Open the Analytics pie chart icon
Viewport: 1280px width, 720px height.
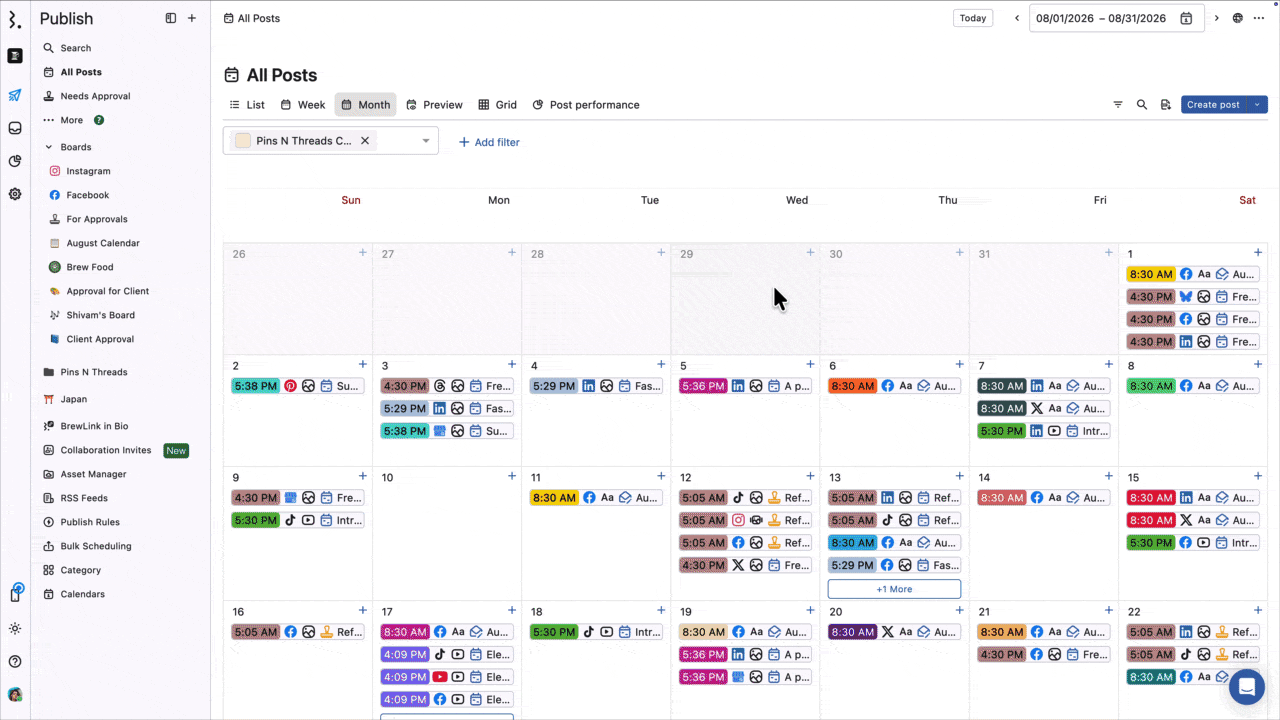point(15,161)
